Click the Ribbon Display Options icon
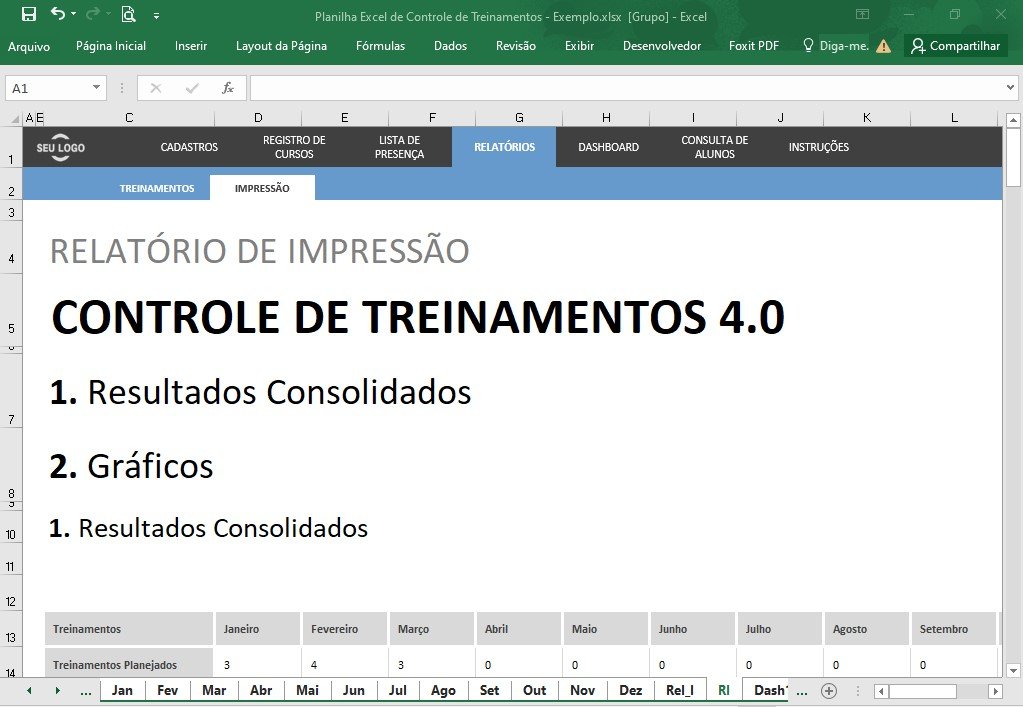The width and height of the screenshot is (1023, 707). point(863,14)
